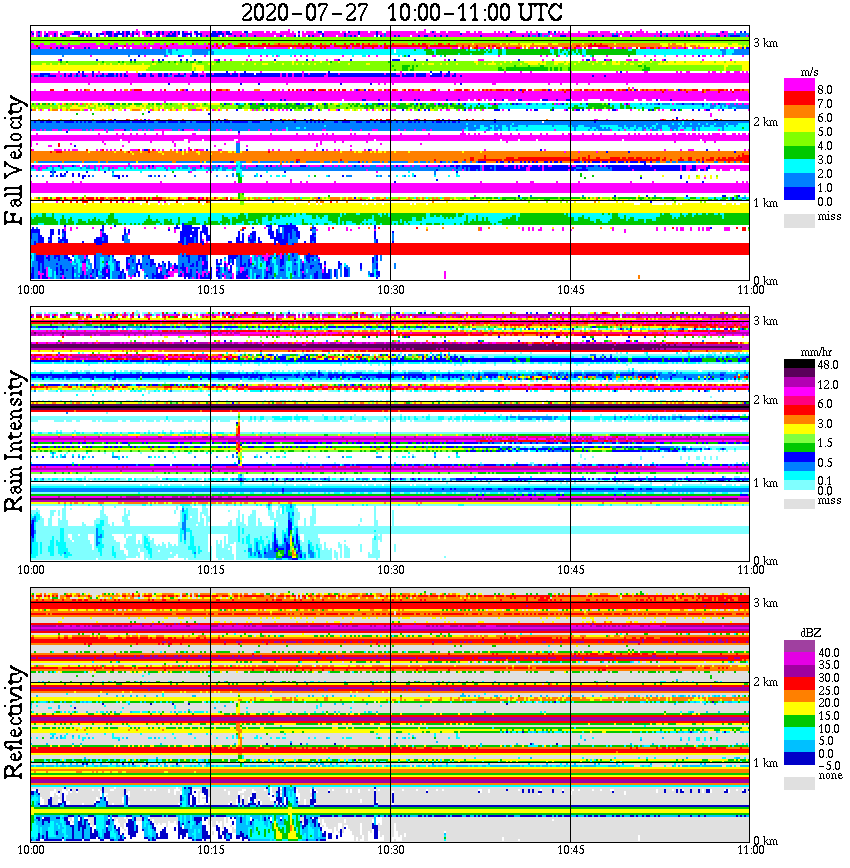This screenshot has height=868, width=850.
Task: Click the '3 km' height label of the Rain Intensity plot
Action: [765, 321]
